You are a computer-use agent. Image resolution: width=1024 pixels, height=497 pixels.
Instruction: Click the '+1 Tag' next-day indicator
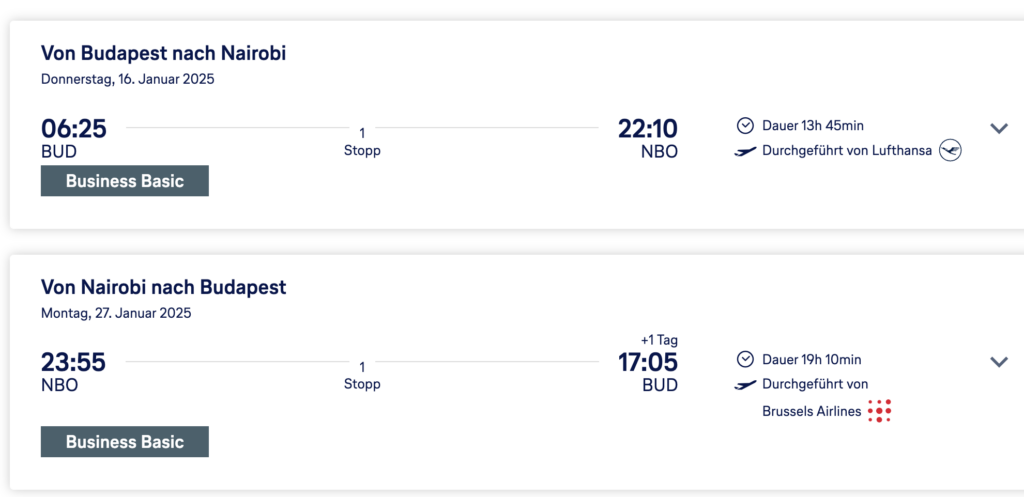click(x=659, y=340)
